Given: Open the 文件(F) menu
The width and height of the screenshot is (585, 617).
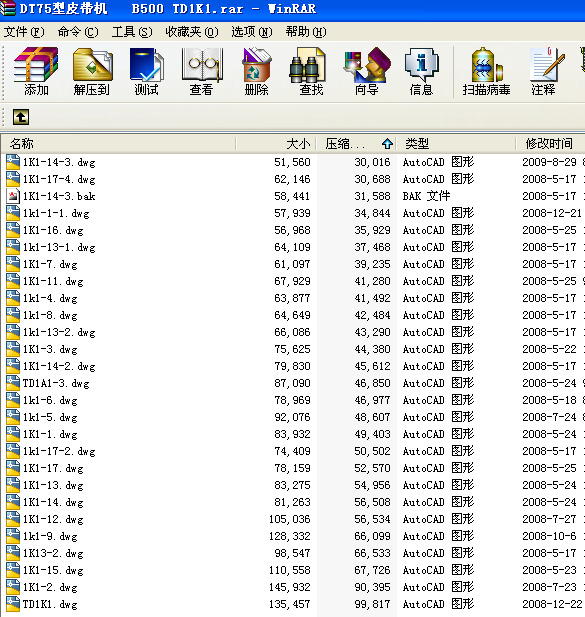Looking at the screenshot, I should (x=24, y=32).
